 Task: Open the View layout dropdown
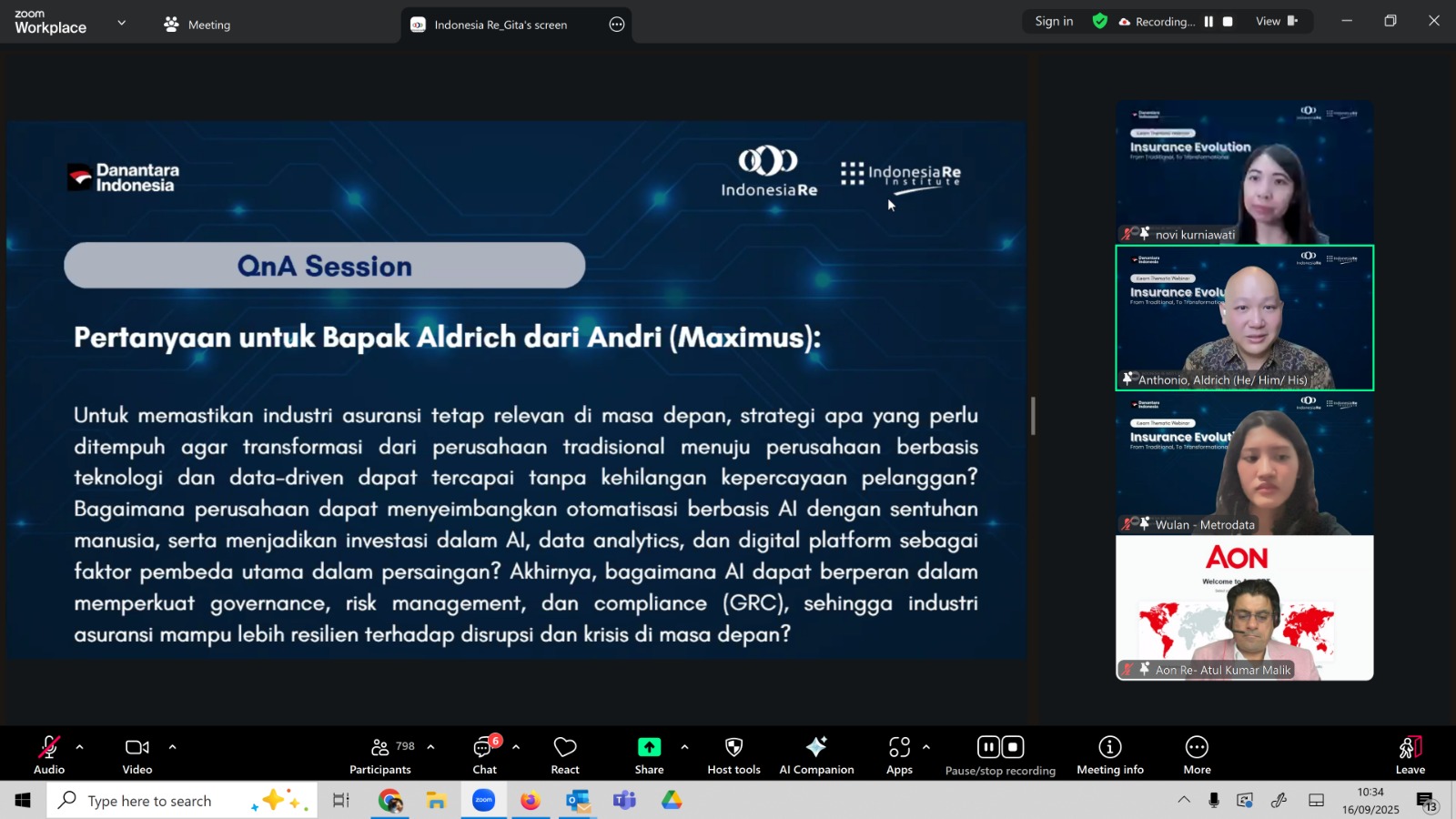(1277, 22)
